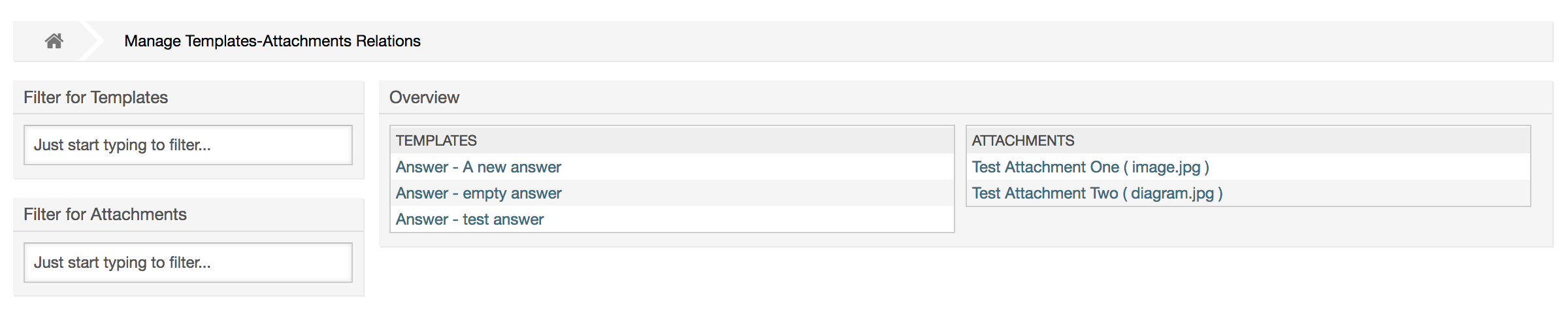Click the diagram.jpg filename in attachments list

[1172, 193]
